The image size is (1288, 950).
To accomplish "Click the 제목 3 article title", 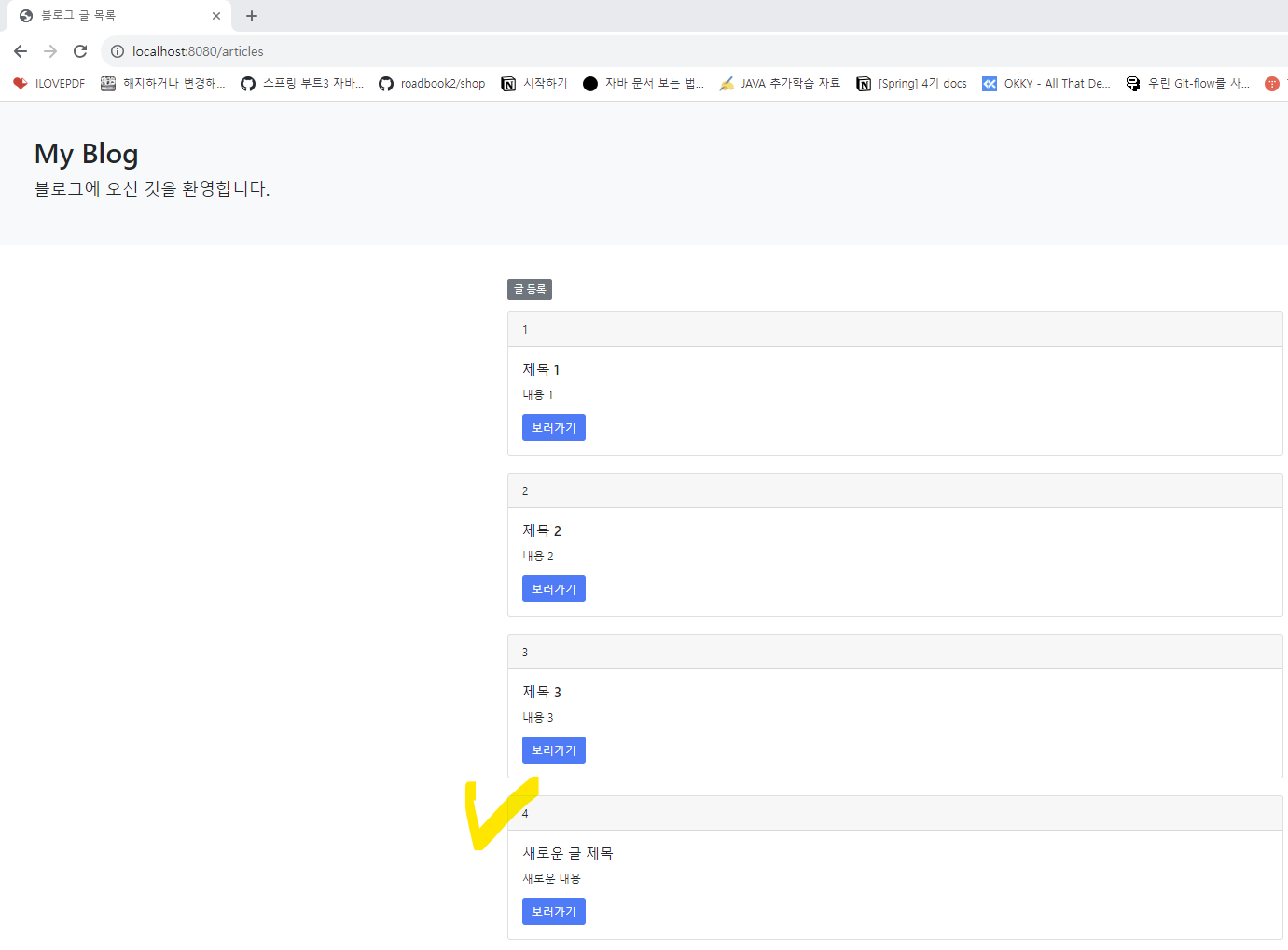I will tap(542, 692).
